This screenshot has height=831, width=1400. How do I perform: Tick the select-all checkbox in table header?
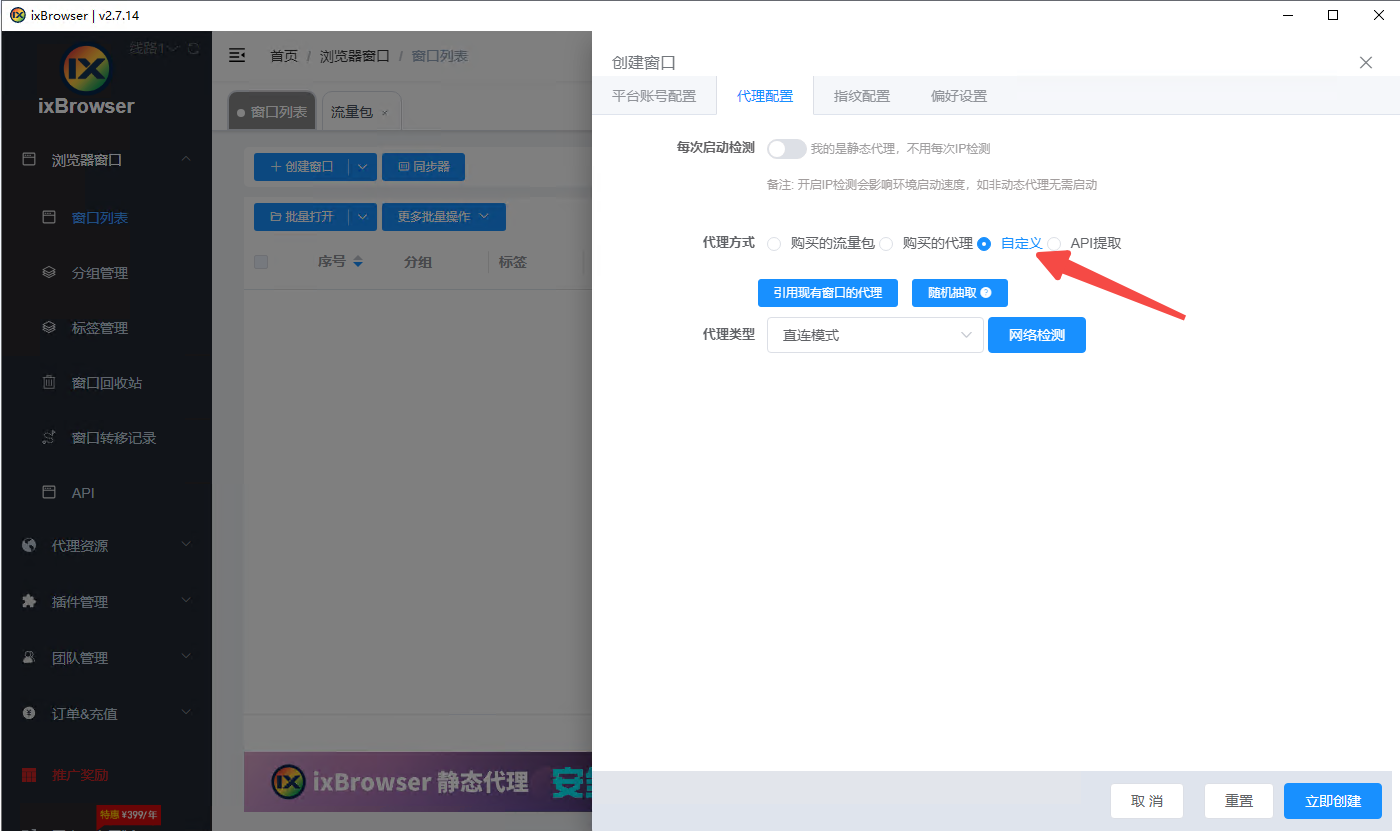[261, 262]
